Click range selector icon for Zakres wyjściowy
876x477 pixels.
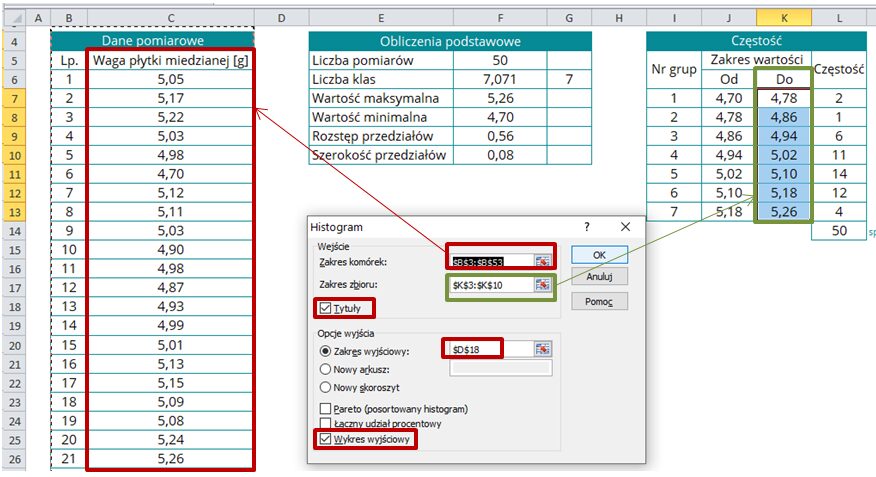543,348
